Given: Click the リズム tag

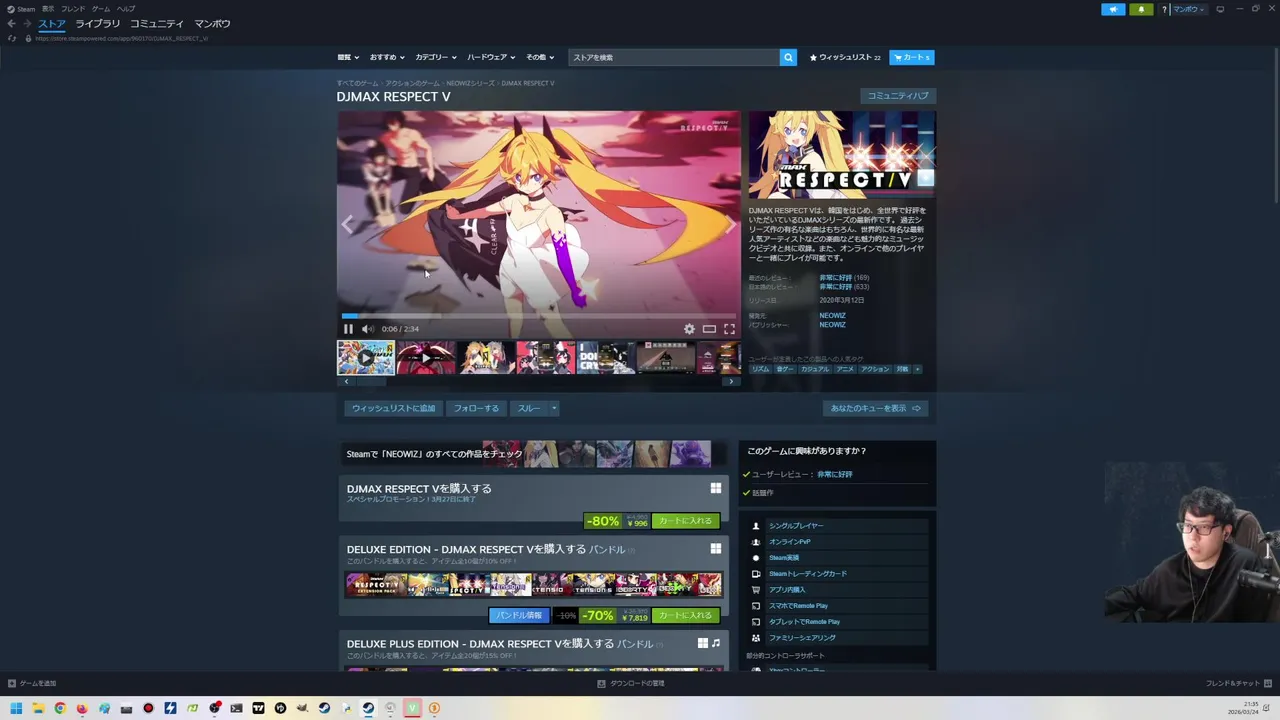Looking at the screenshot, I should (760, 369).
